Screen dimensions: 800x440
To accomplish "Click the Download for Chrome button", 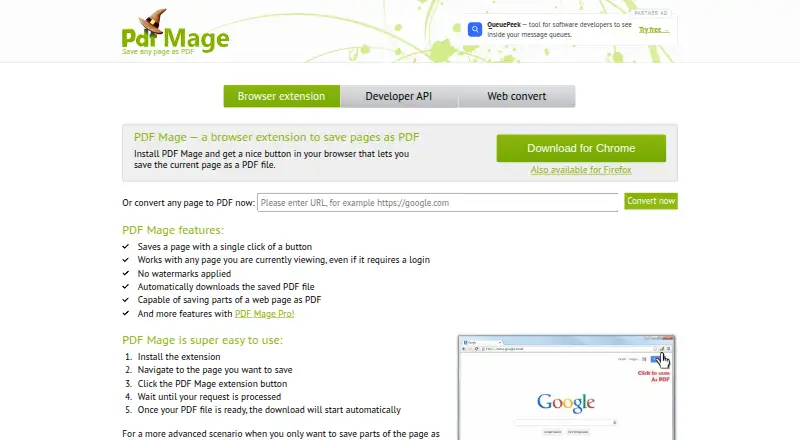I will (x=581, y=148).
